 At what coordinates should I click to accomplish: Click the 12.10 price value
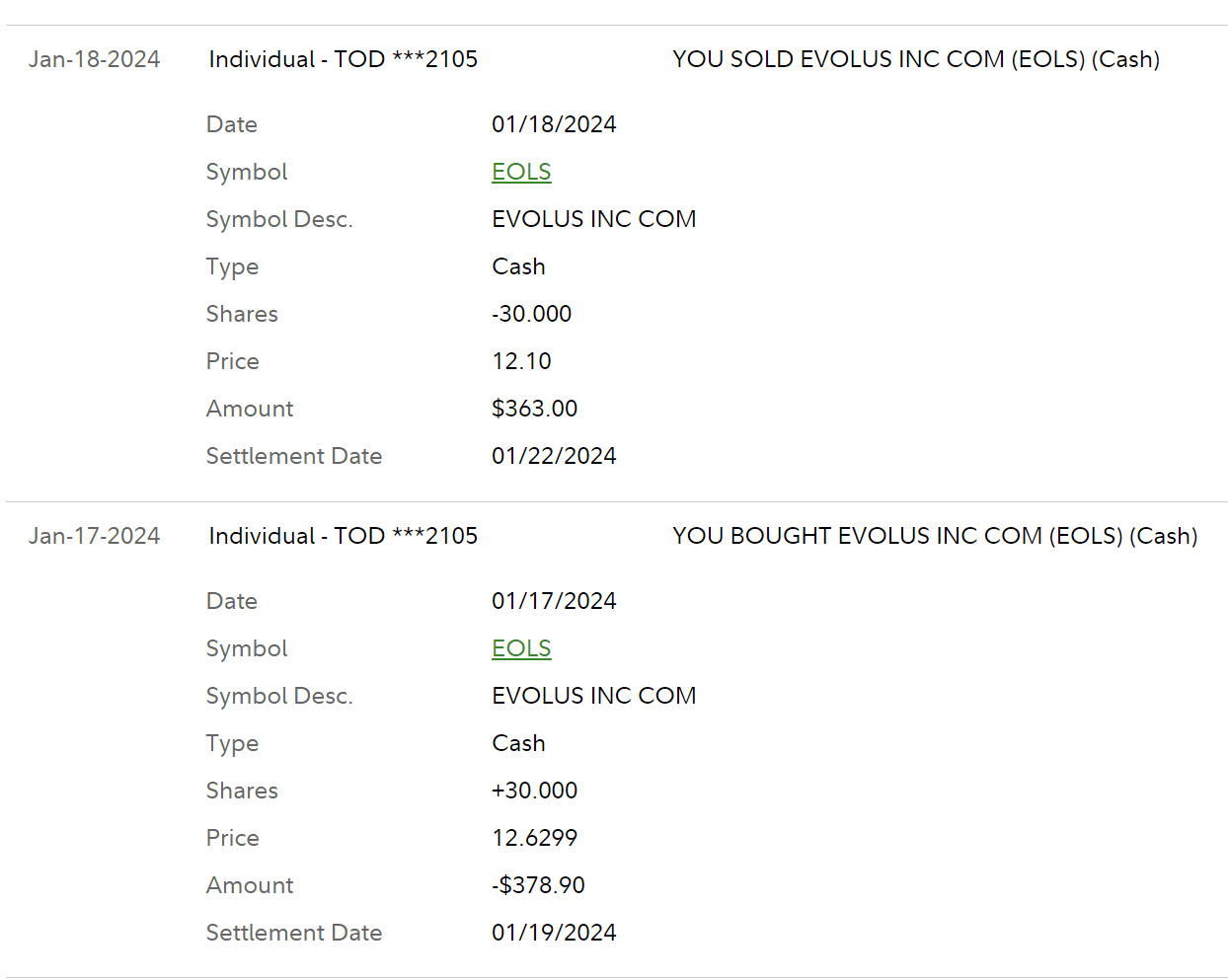(x=521, y=361)
